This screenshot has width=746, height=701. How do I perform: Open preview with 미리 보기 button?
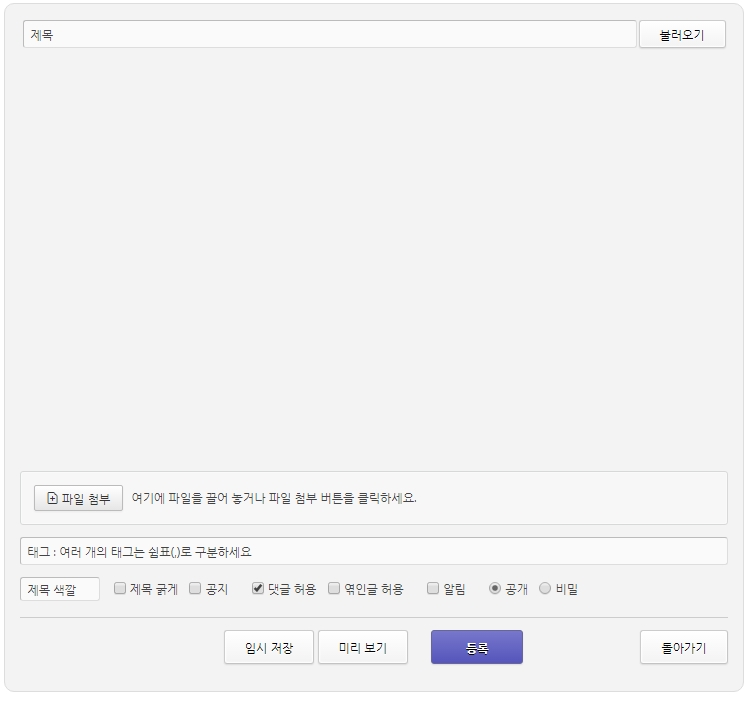pyautogui.click(x=362, y=647)
